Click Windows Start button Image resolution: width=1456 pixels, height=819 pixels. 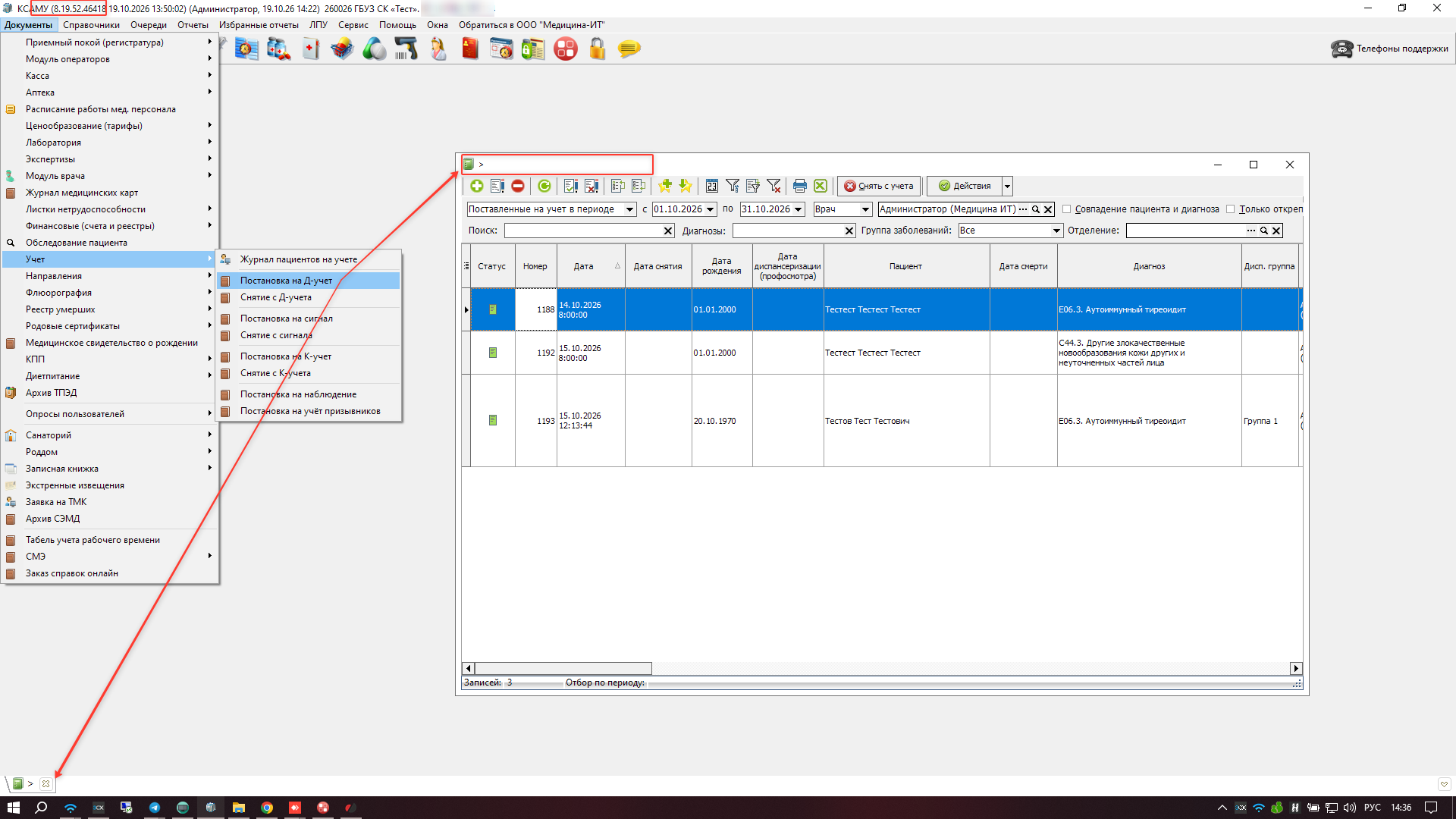click(14, 808)
